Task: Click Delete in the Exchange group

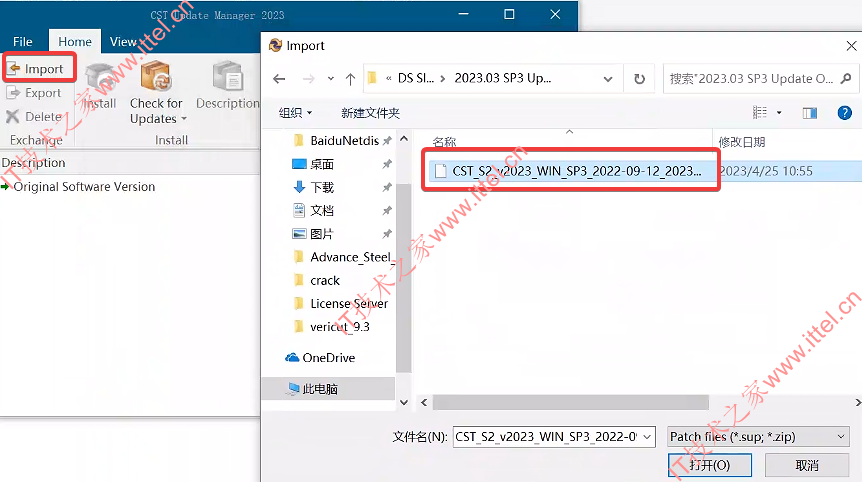Action: pos(34,117)
